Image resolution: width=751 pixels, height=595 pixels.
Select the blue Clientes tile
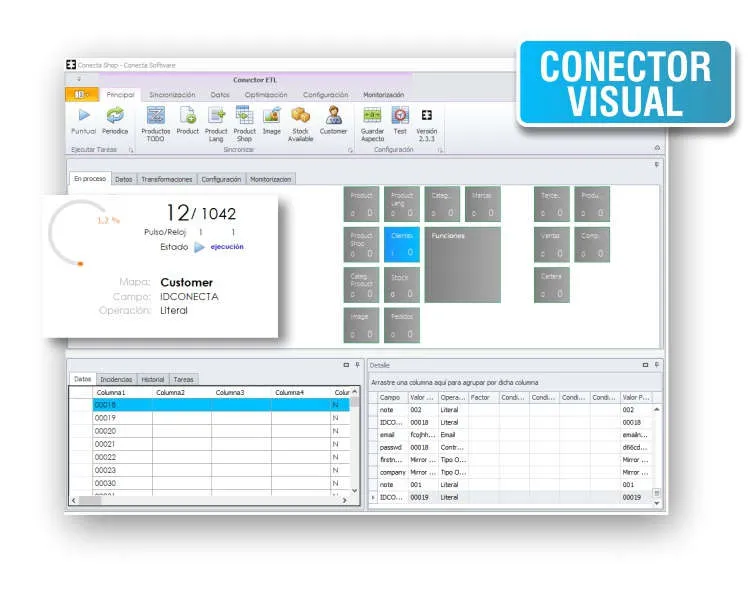402,244
